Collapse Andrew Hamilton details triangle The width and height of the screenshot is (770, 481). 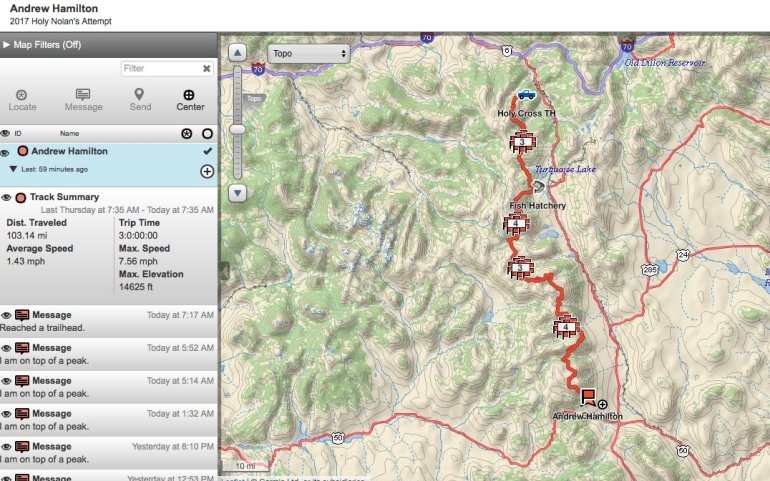[13, 169]
